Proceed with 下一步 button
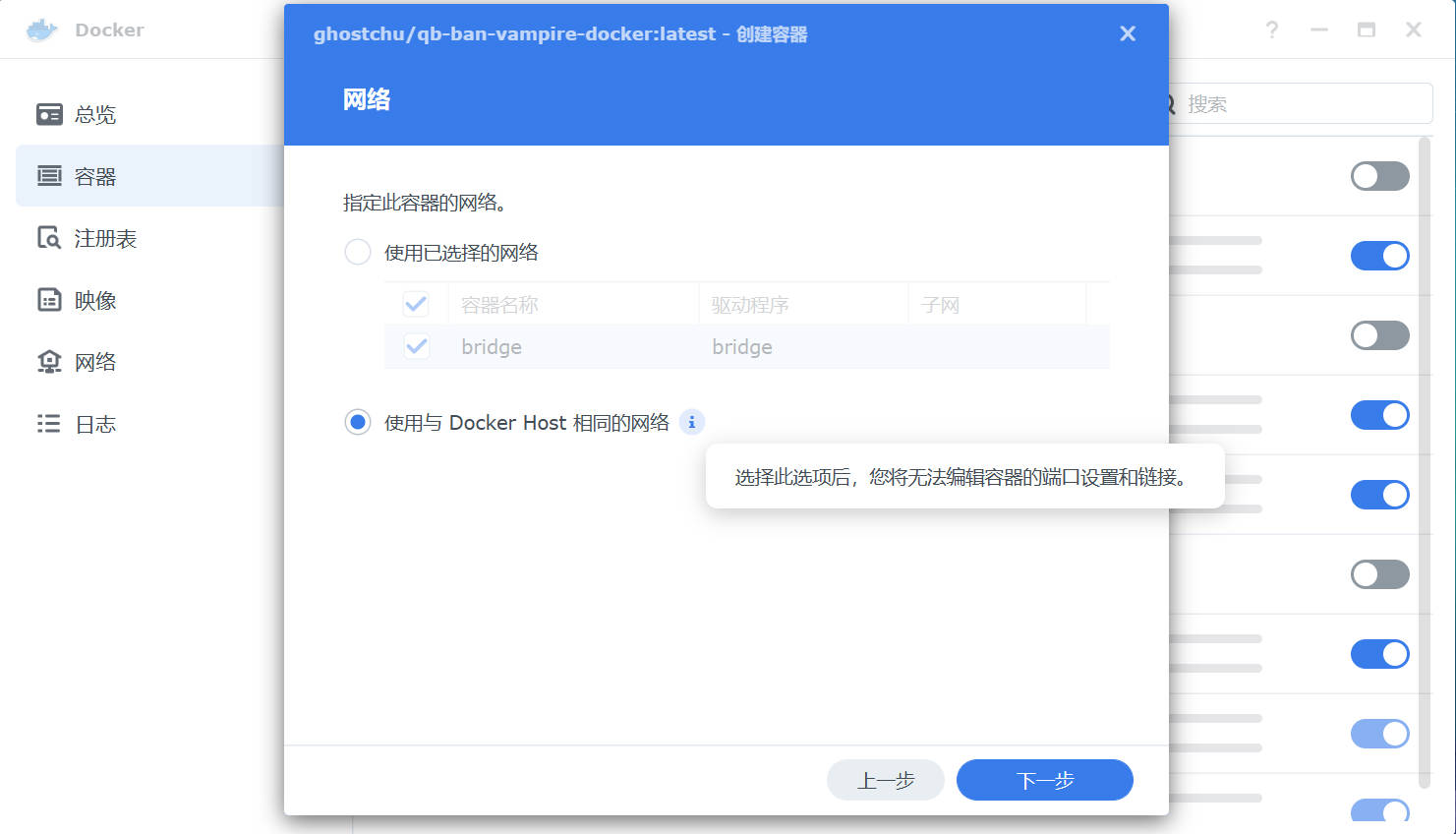Screen dimensions: 1456x834 (x=1045, y=780)
